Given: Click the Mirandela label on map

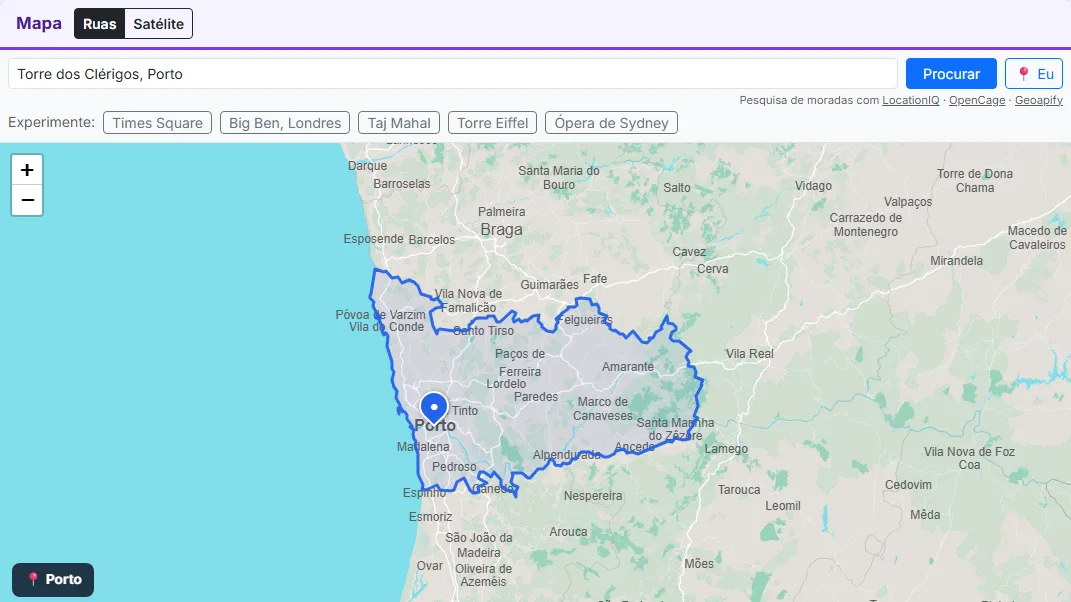Looking at the screenshot, I should point(956,261).
